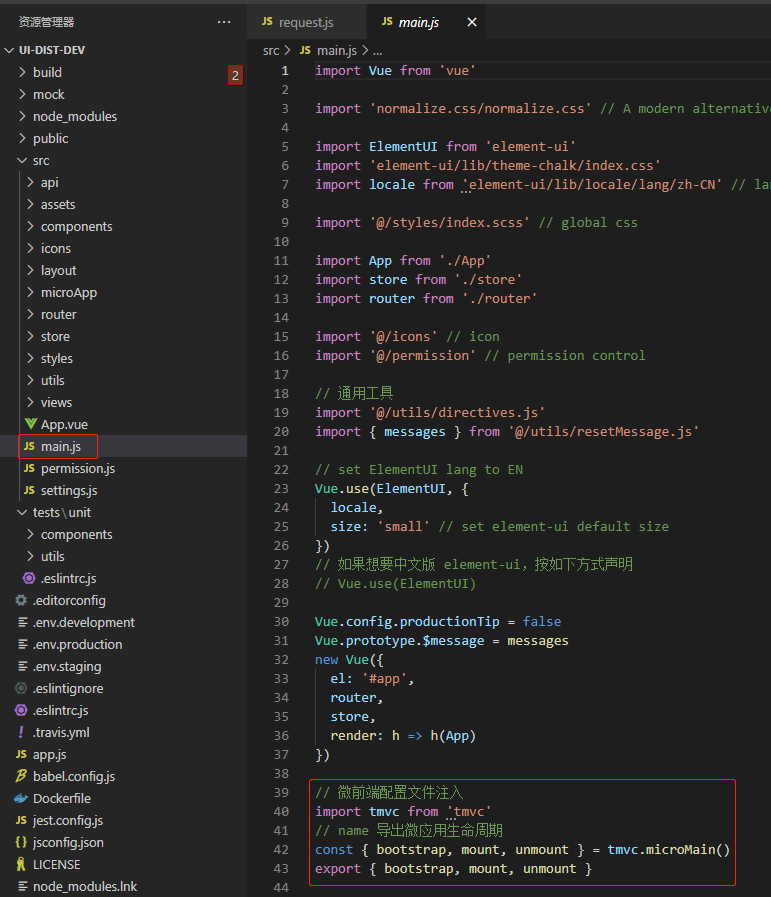Click the LICENSE file icon
This screenshot has height=897, width=771.
[21, 864]
